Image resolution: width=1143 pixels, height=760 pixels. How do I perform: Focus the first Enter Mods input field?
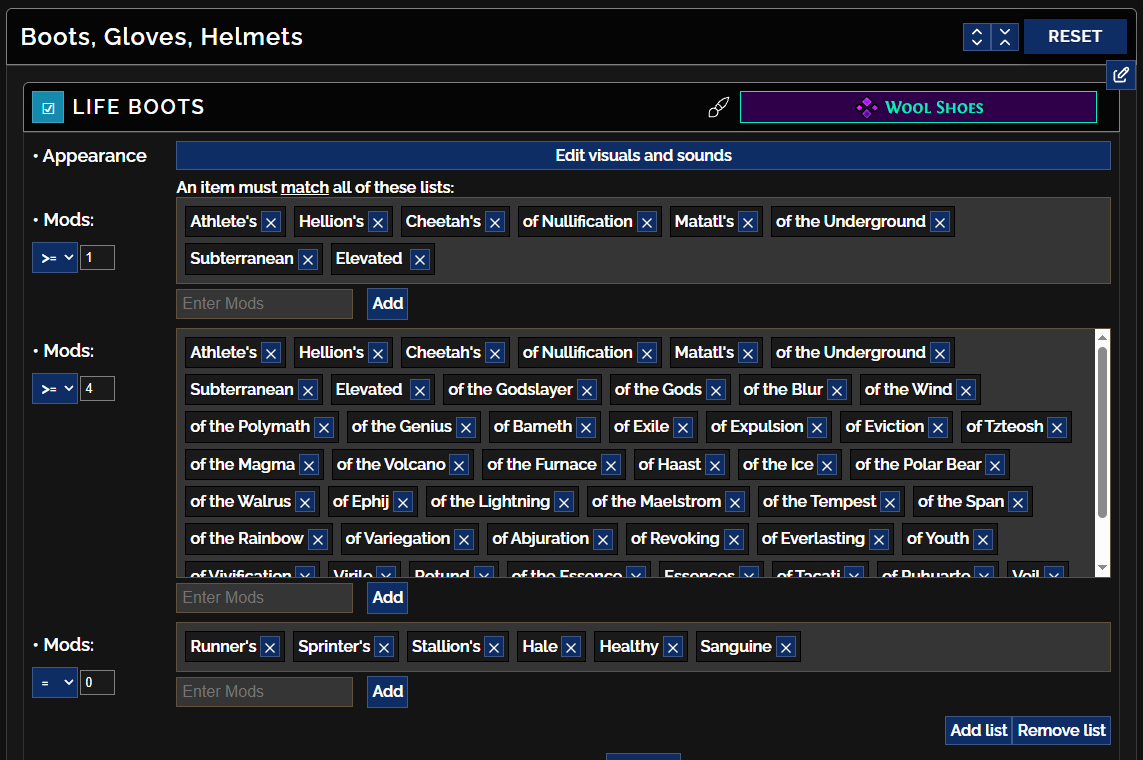pos(264,304)
